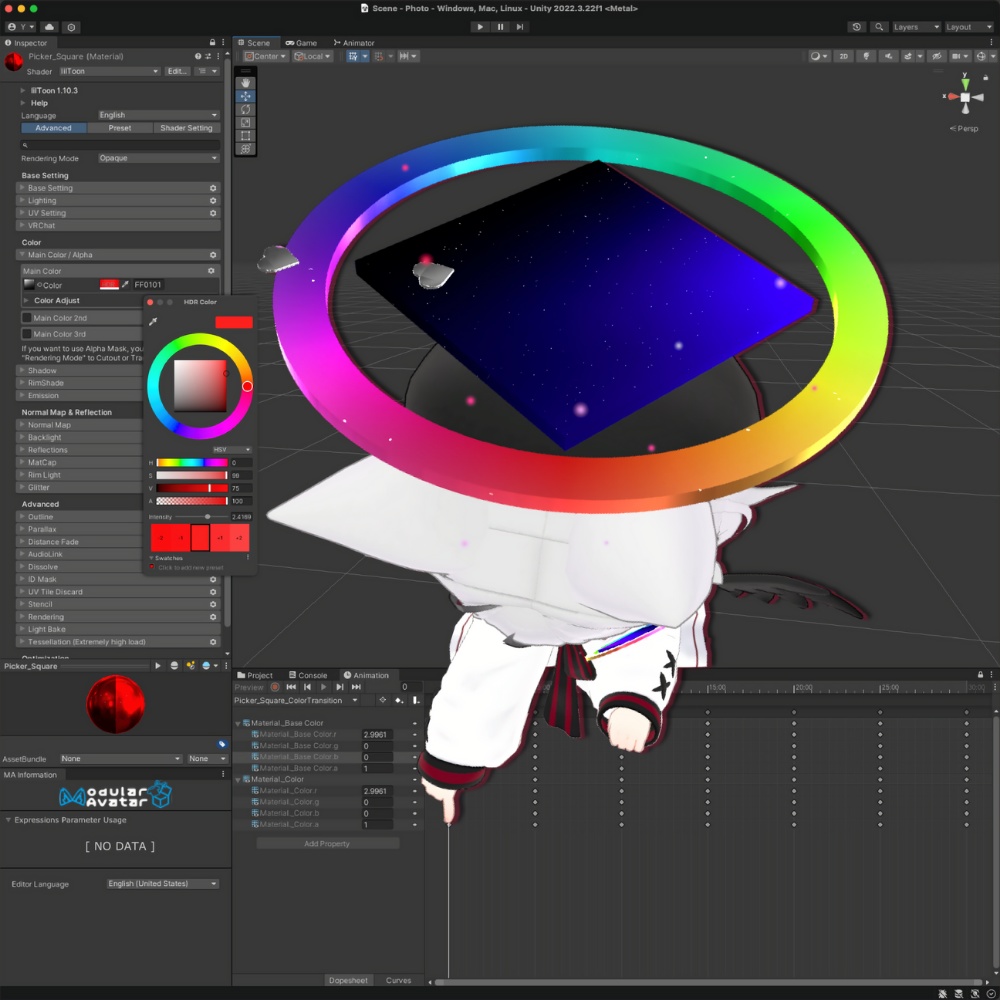Click the filter by selection diamond icon

(x=382, y=700)
